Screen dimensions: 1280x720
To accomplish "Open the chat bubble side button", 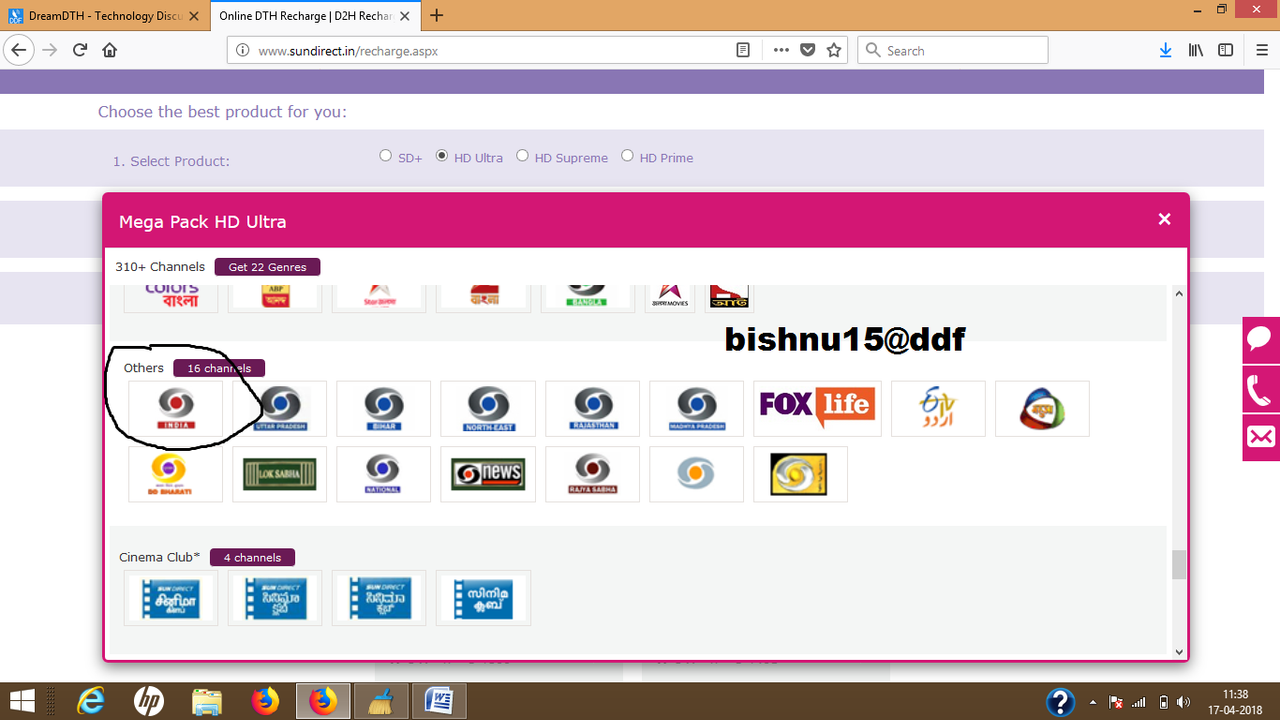I will point(1261,340).
